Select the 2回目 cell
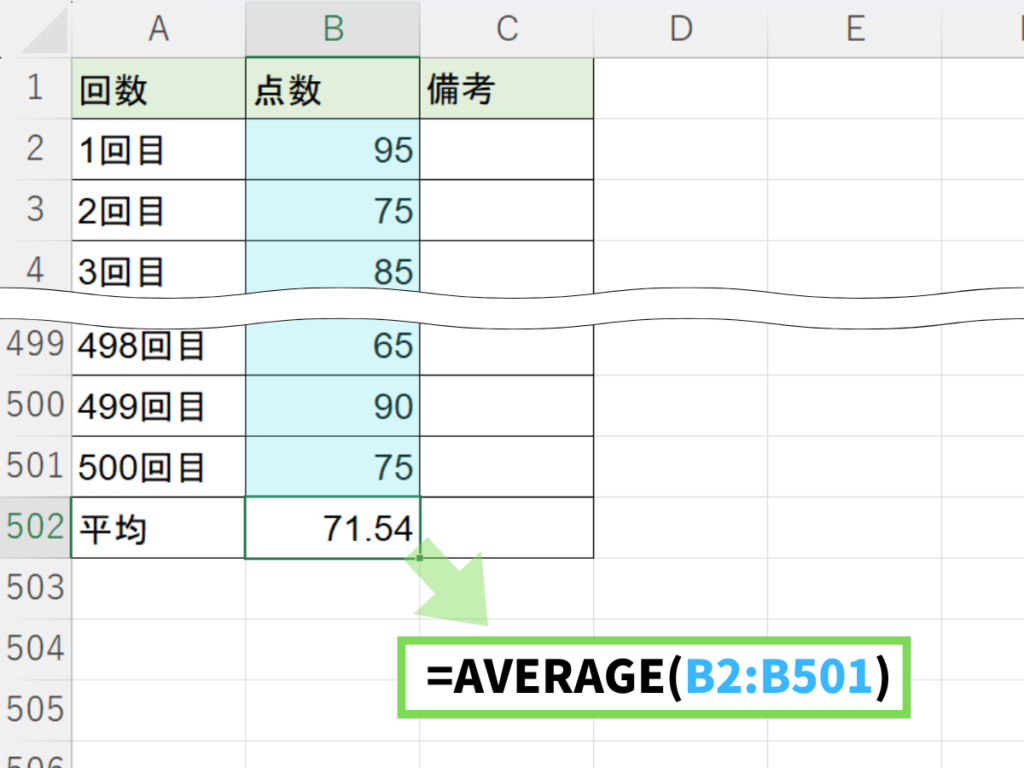 pos(158,211)
